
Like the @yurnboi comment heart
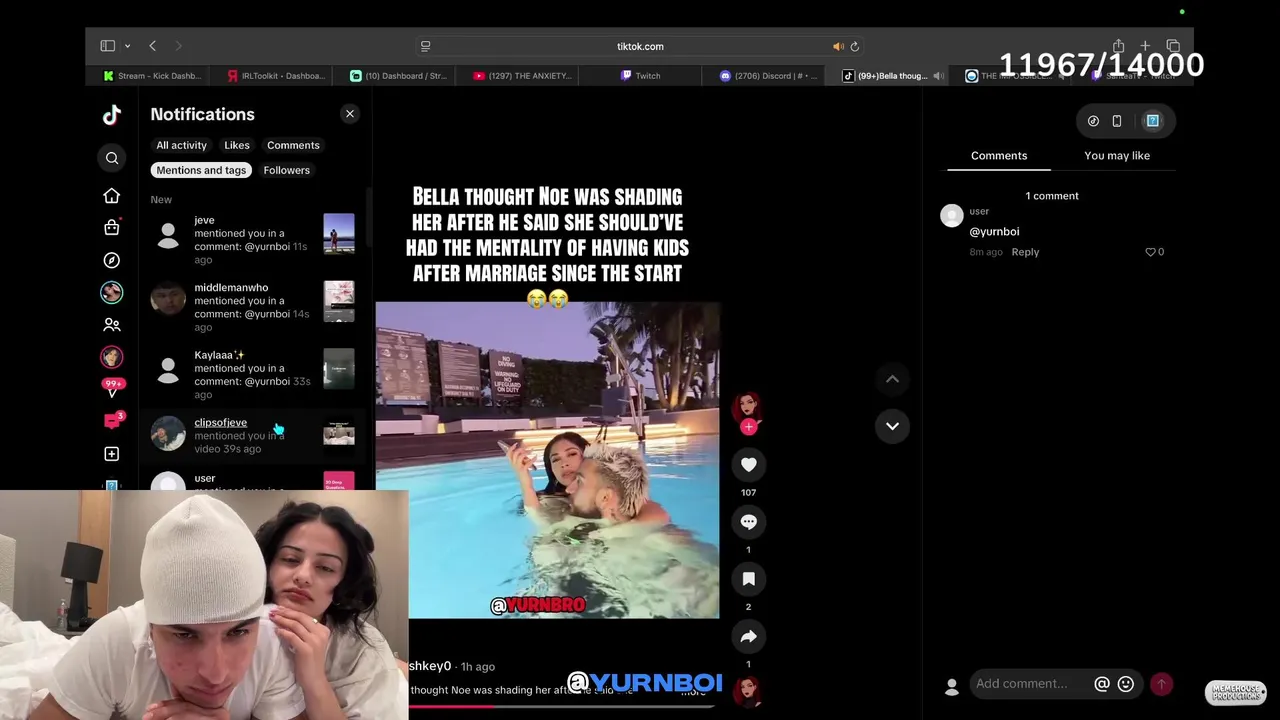click(1150, 252)
